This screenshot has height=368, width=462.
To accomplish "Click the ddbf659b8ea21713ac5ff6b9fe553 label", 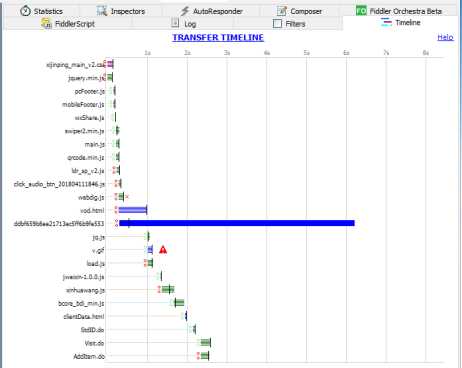I will 59,224.
